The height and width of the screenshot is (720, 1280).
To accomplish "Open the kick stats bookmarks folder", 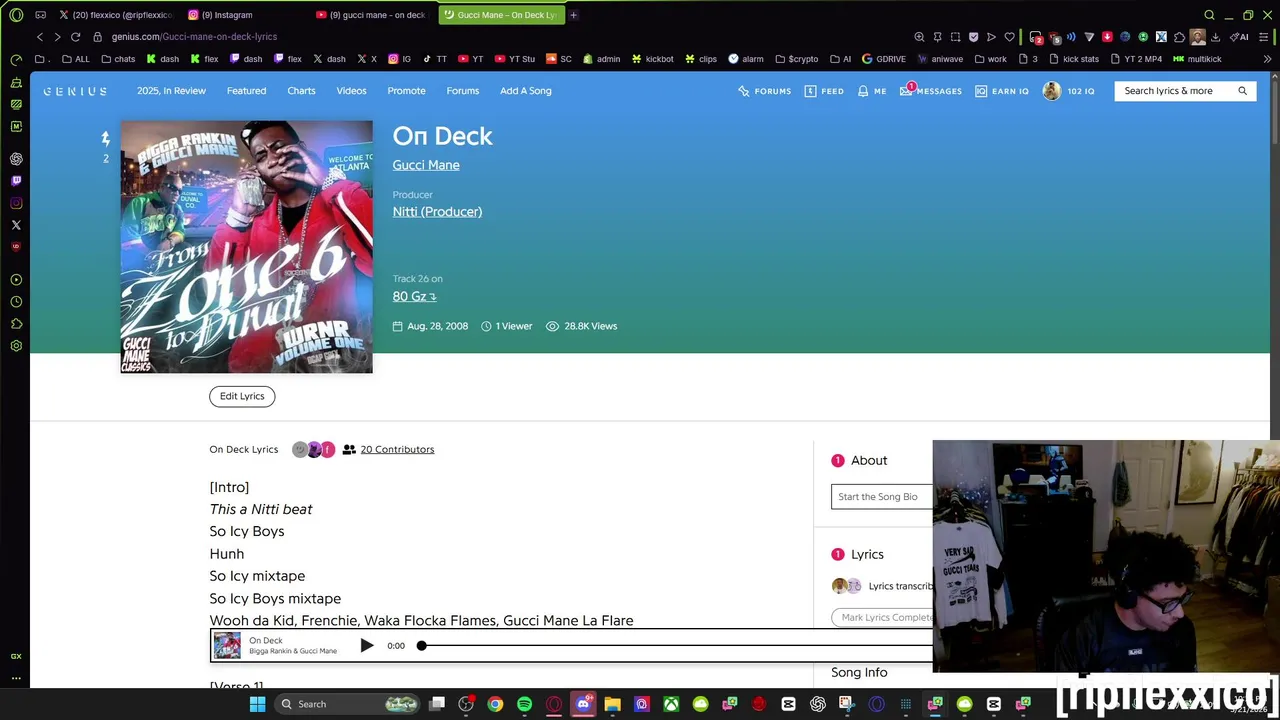I will click(x=1074, y=59).
